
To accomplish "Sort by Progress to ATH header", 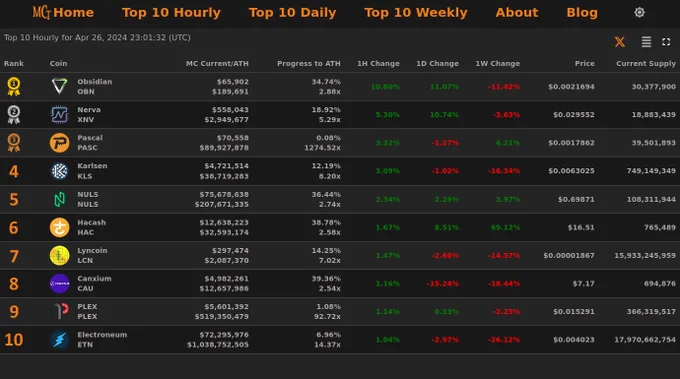I will click(309, 63).
